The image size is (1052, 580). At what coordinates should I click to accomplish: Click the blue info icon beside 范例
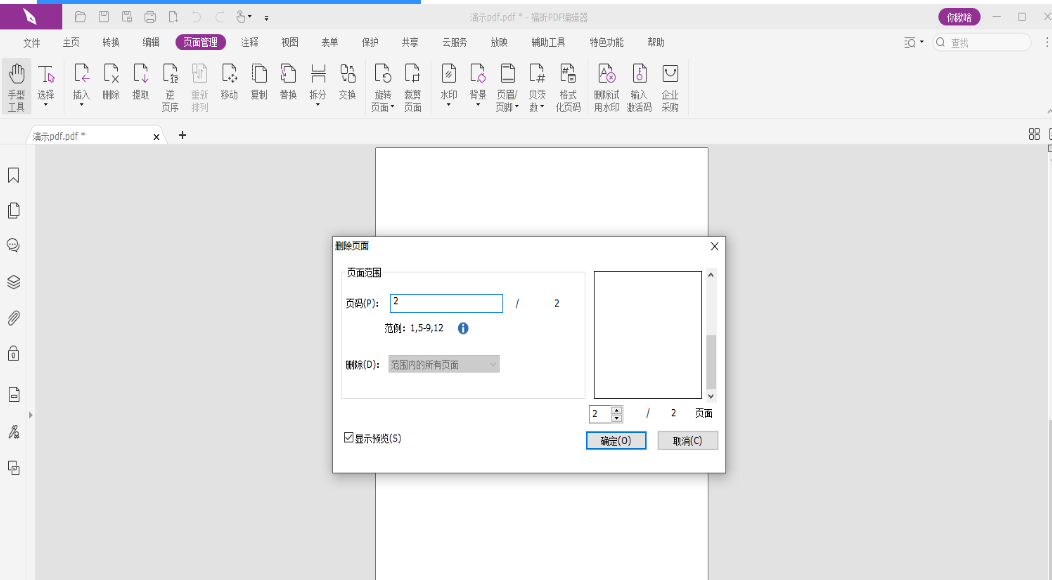[463, 328]
